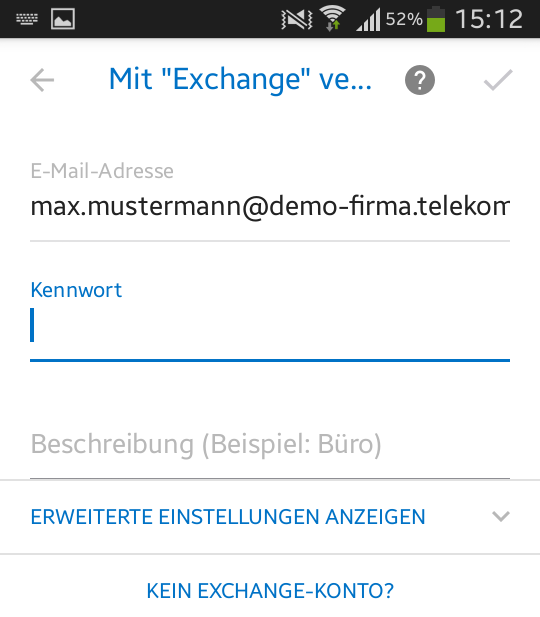Open the image notification in status bar

[63, 18]
